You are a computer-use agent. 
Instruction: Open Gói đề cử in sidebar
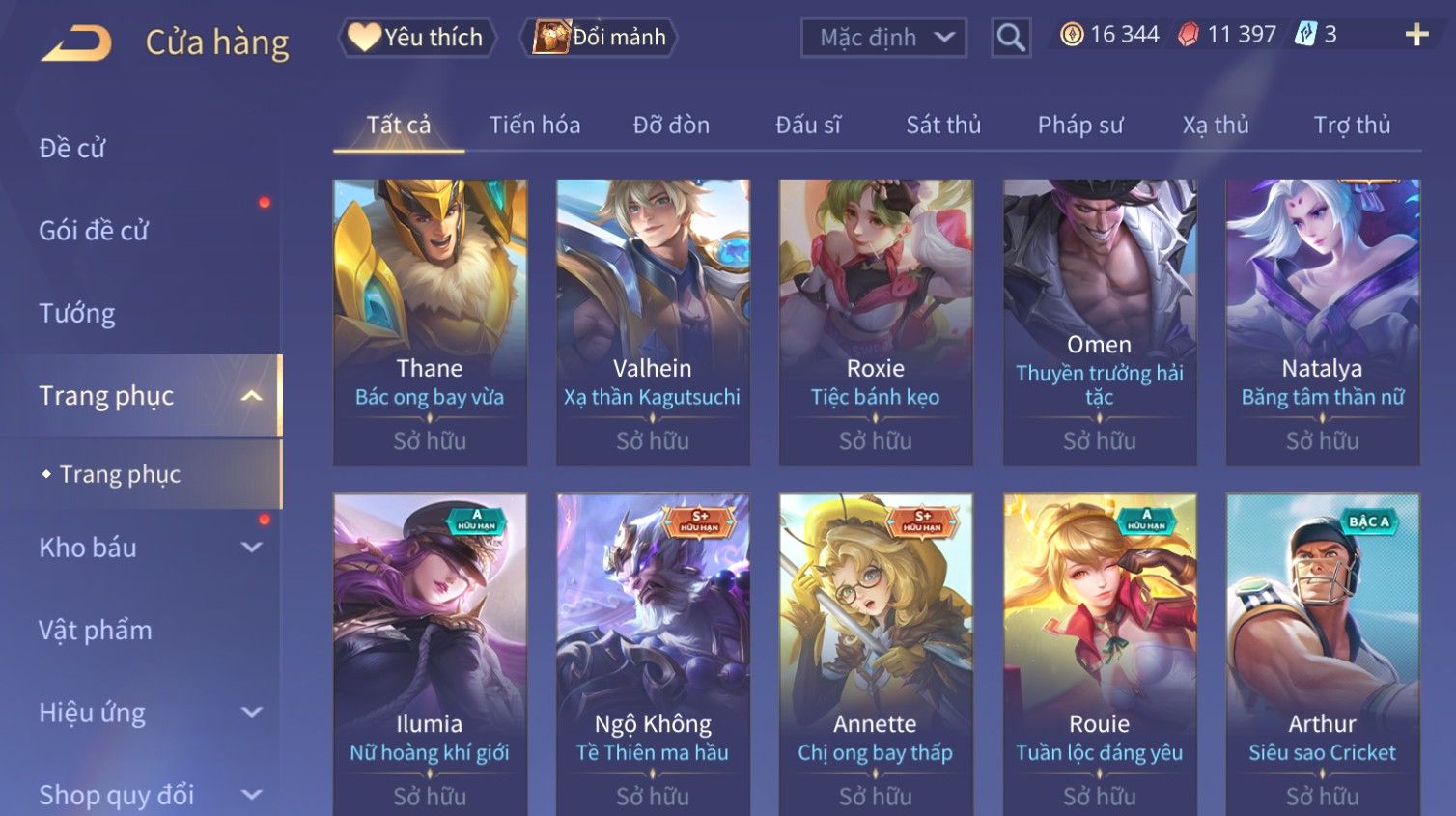[94, 231]
